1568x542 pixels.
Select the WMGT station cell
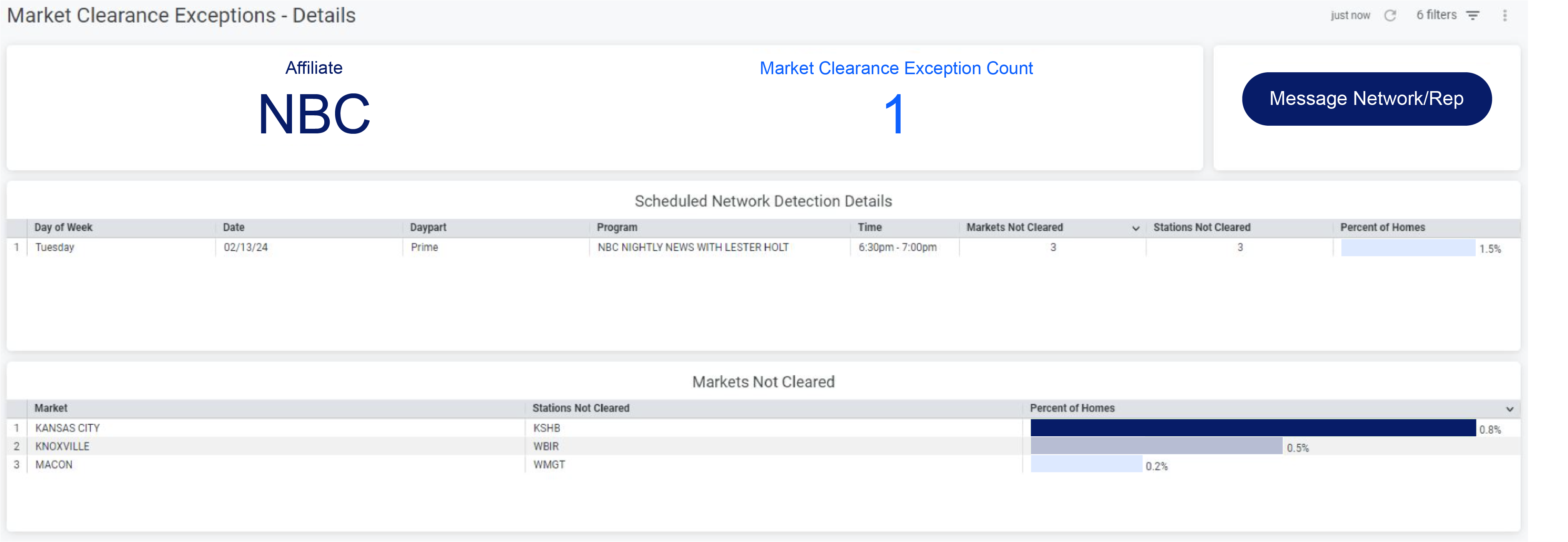[x=774, y=464]
